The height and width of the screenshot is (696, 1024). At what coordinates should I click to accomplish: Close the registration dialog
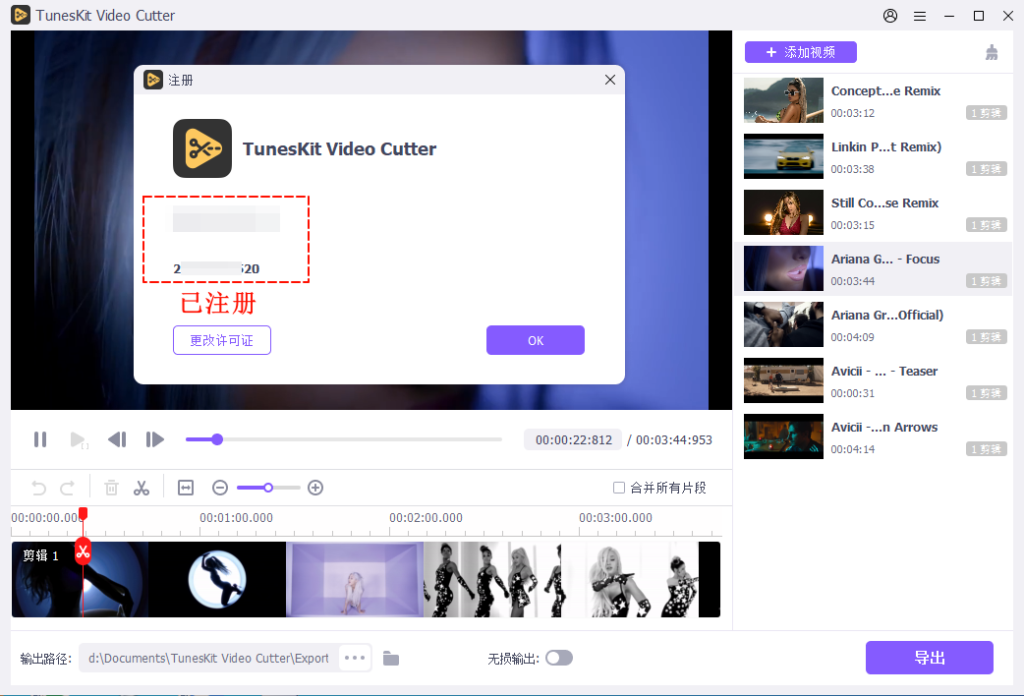610,80
